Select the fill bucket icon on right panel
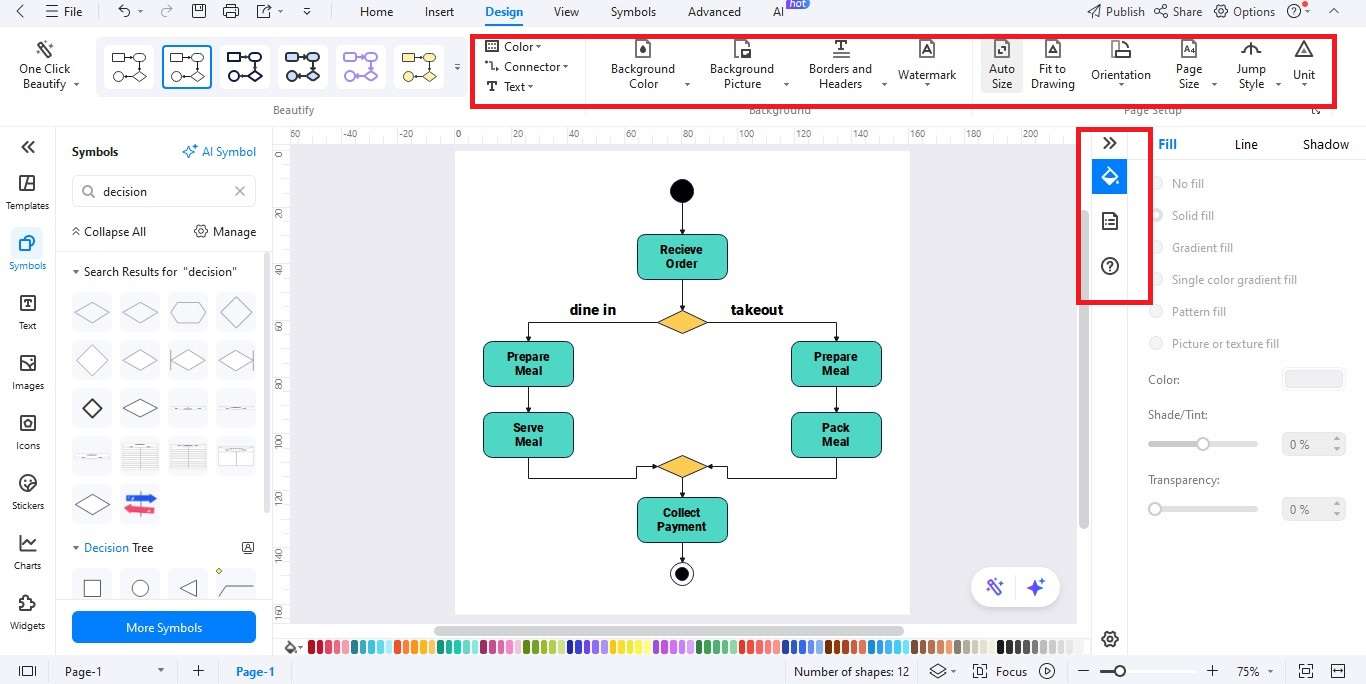Image resolution: width=1366 pixels, height=684 pixels. click(x=1109, y=176)
